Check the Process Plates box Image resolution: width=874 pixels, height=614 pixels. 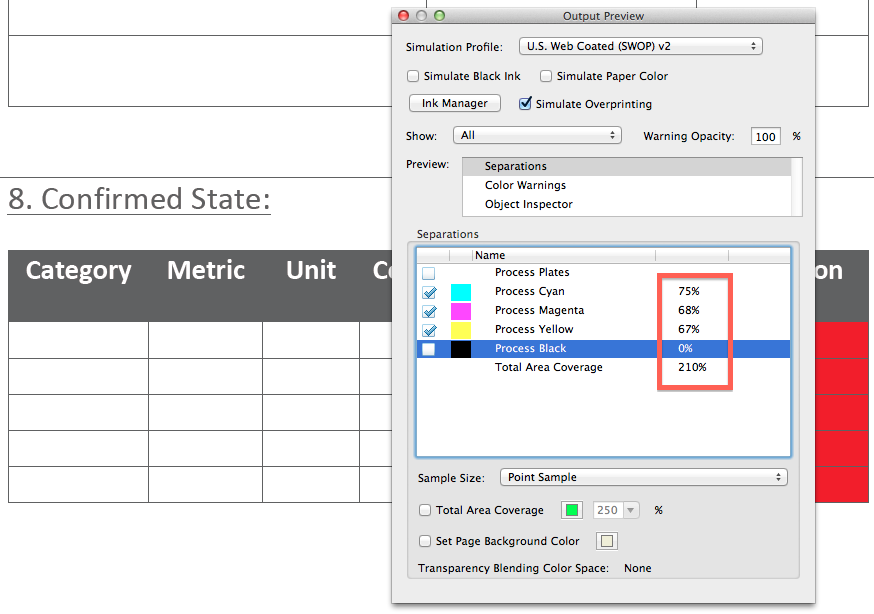tap(430, 273)
